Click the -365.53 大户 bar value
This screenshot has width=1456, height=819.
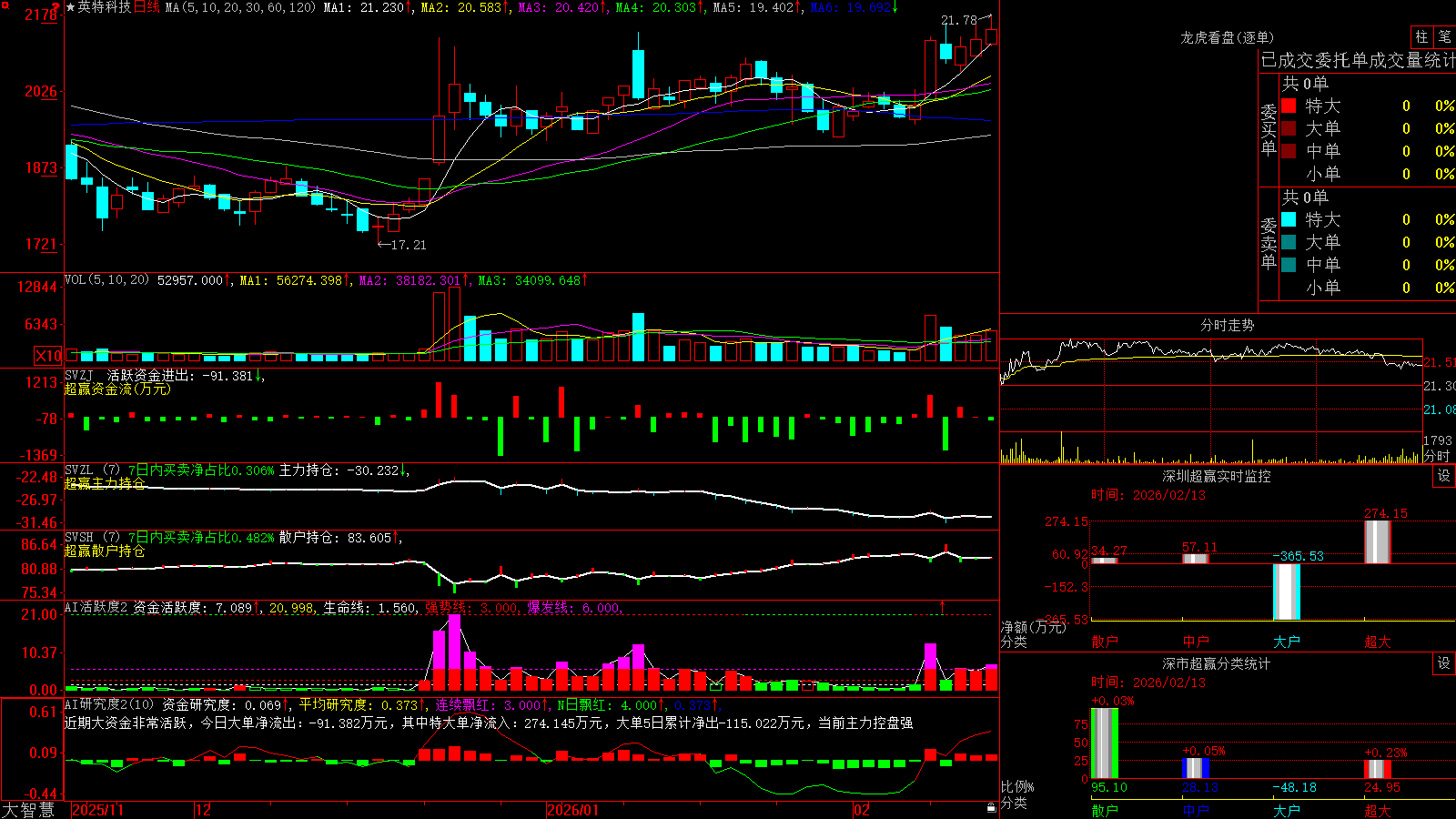coord(1298,556)
